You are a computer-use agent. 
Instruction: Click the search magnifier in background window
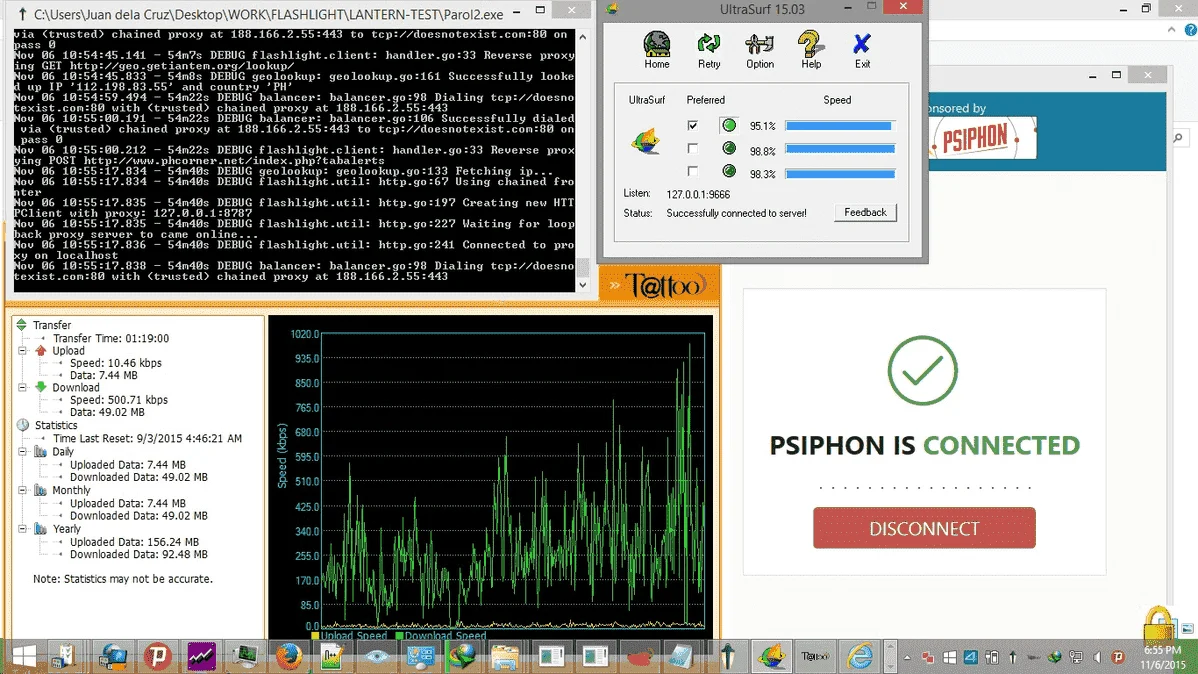[1178, 138]
